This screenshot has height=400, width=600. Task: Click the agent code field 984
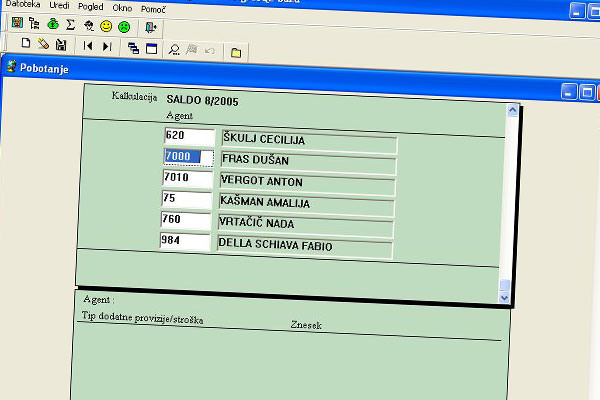click(185, 242)
